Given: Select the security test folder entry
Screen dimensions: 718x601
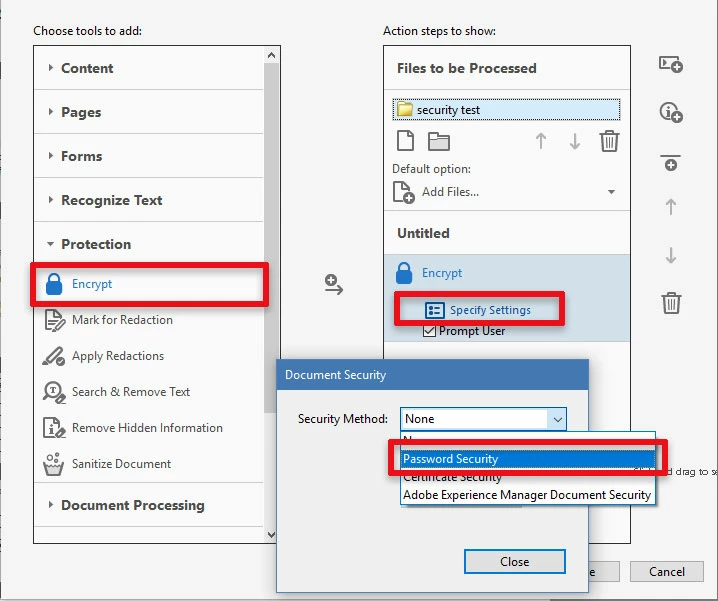Looking at the screenshot, I should coord(506,110).
